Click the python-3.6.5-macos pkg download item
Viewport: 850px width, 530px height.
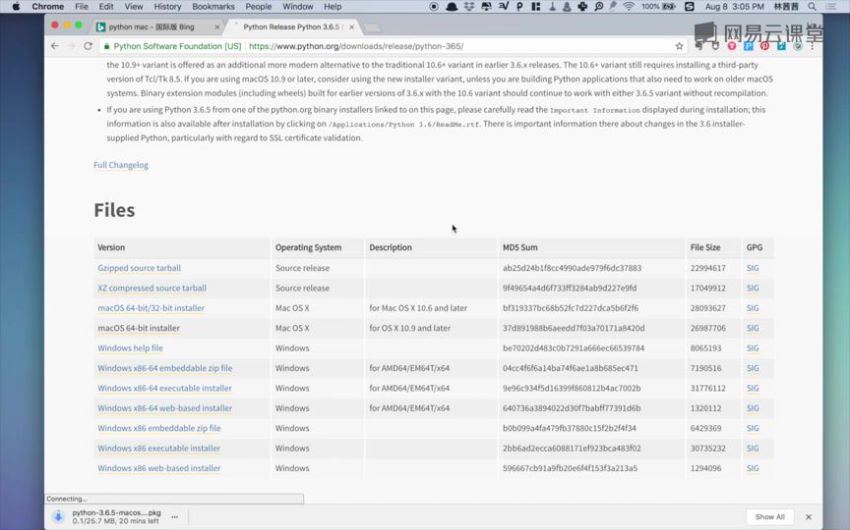pyautogui.click(x=117, y=516)
